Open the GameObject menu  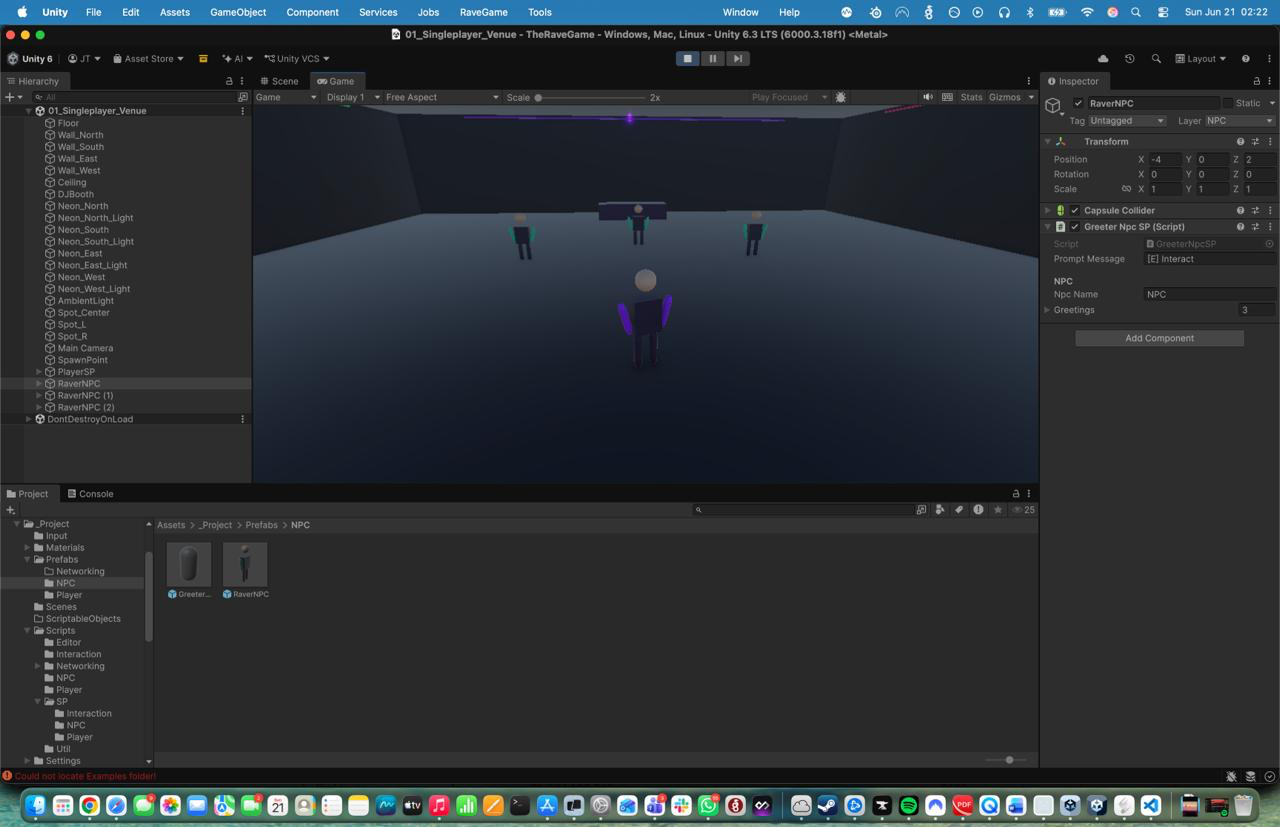238,12
